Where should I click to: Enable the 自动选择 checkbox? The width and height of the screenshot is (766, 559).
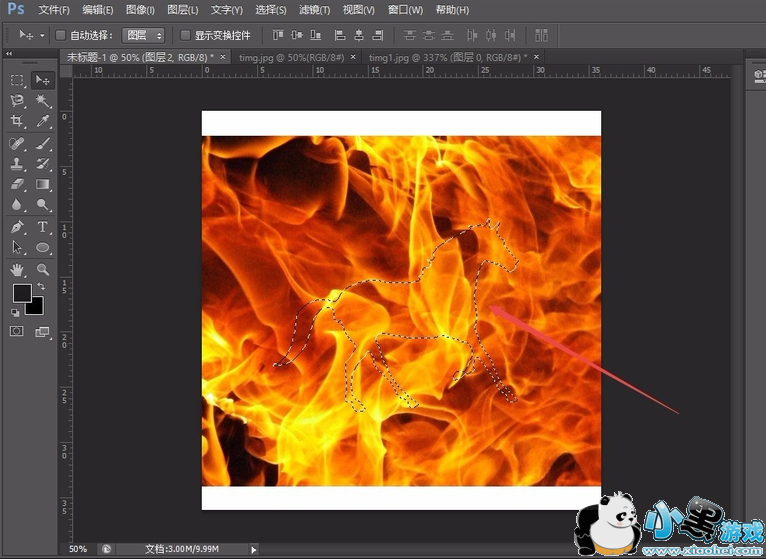tap(61, 35)
